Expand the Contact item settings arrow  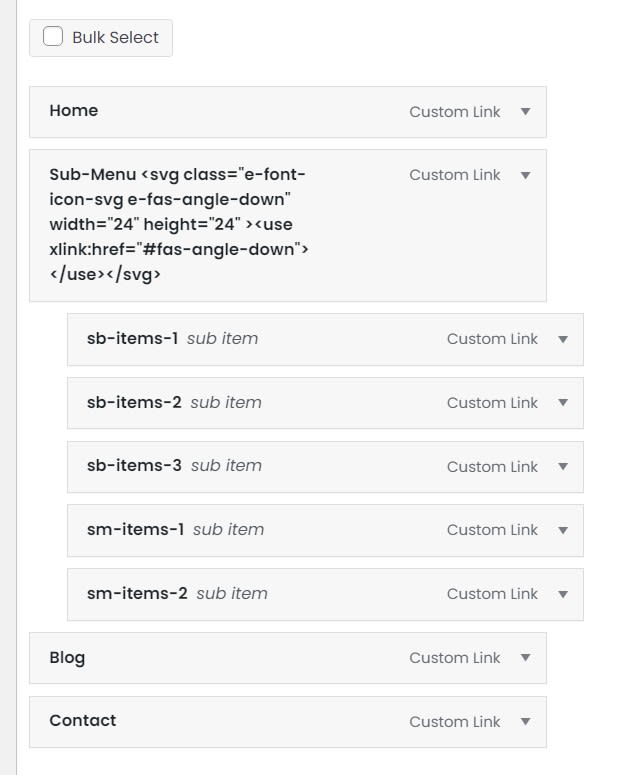coord(526,722)
